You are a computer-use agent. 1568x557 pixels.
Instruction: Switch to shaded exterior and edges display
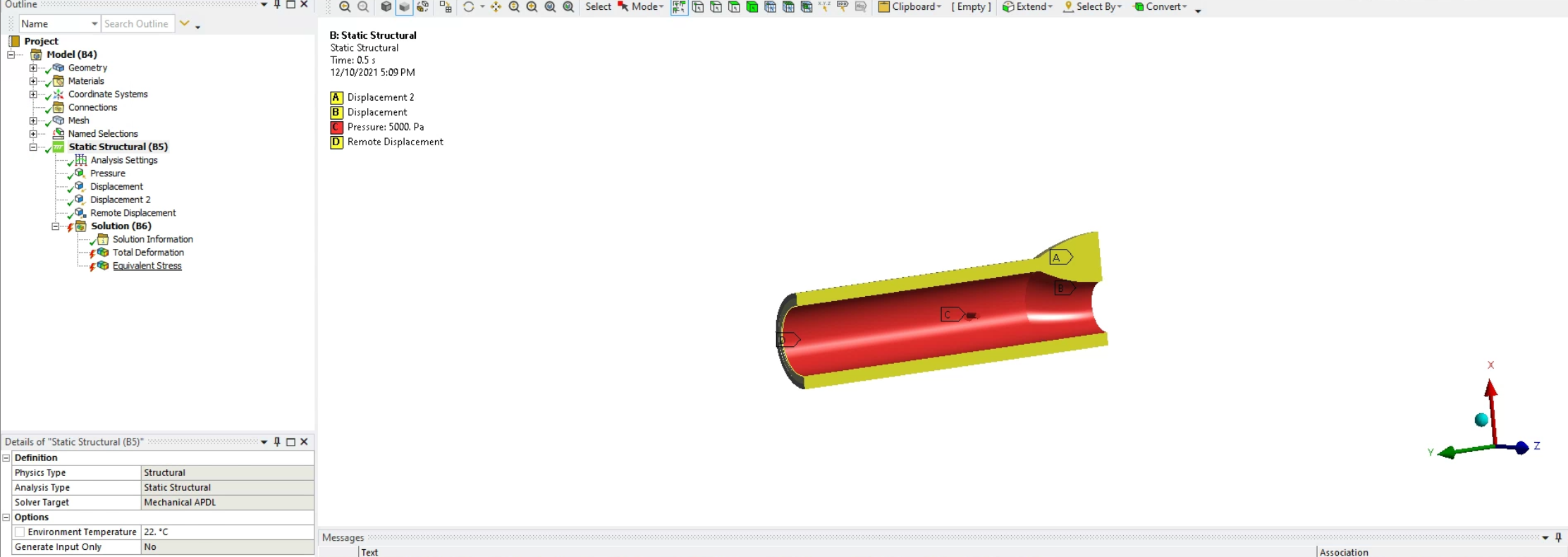(386, 7)
